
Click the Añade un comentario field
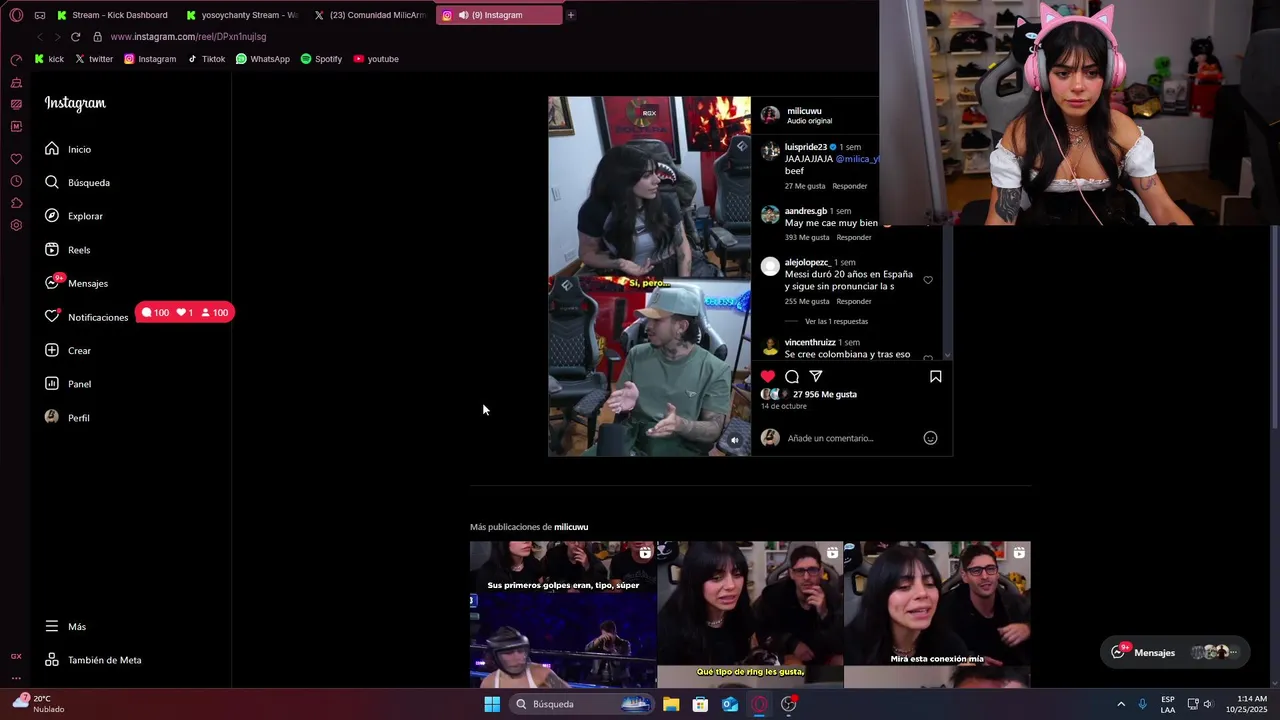click(x=830, y=438)
